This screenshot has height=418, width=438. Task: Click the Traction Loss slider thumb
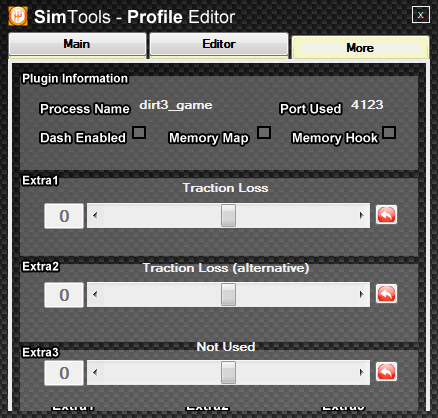point(228,215)
